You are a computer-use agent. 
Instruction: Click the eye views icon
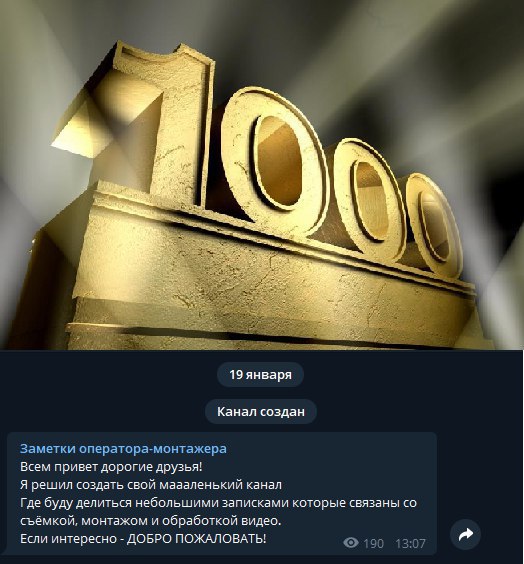click(x=351, y=542)
